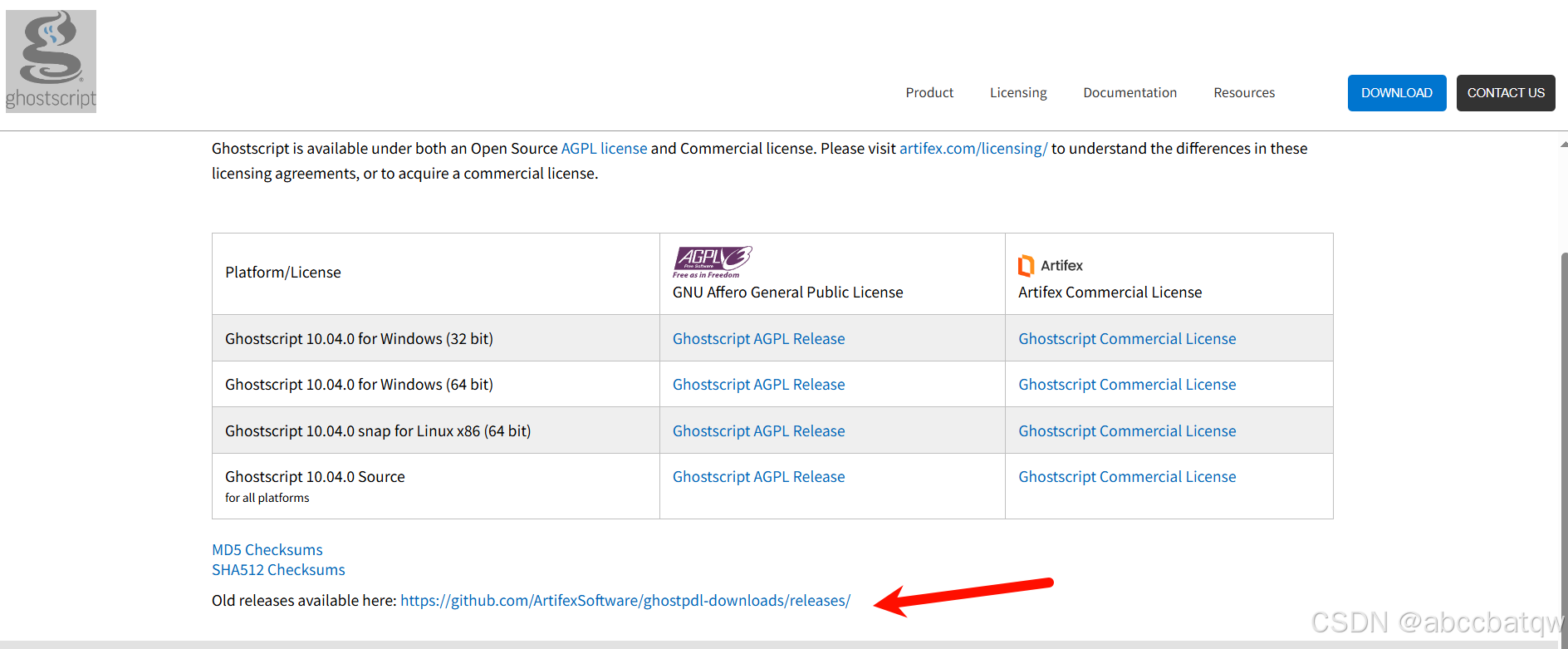
Task: Click the DOWNLOAD button
Action: coord(1397,93)
